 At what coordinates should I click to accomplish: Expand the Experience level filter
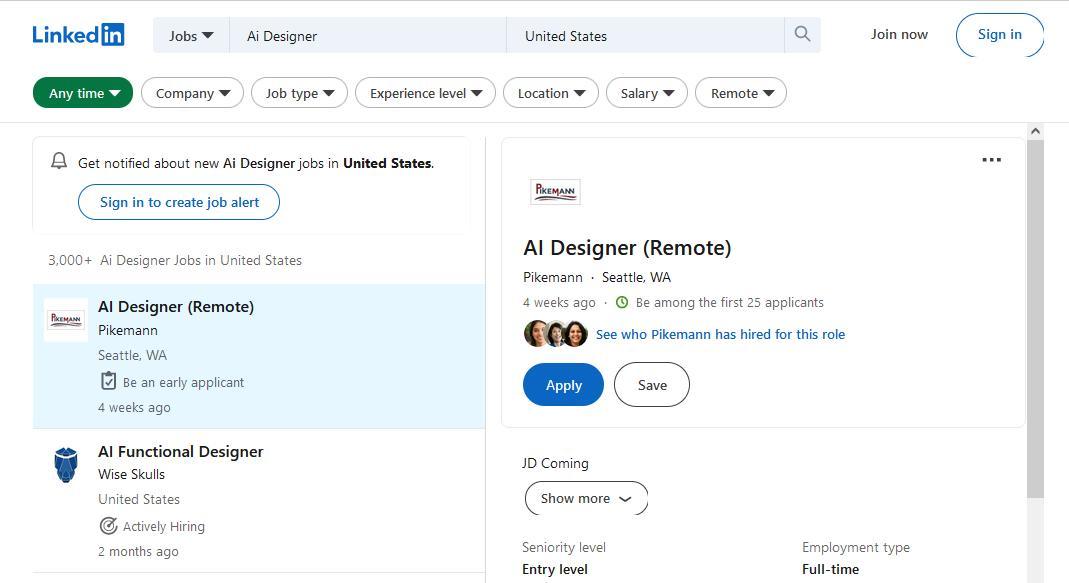pos(425,93)
